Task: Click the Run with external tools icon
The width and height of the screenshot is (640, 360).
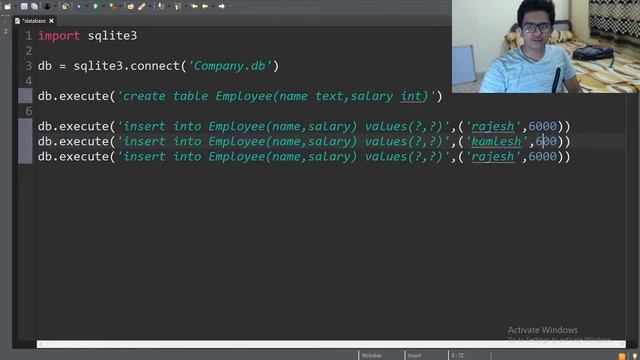Action: click(x=113, y=6)
